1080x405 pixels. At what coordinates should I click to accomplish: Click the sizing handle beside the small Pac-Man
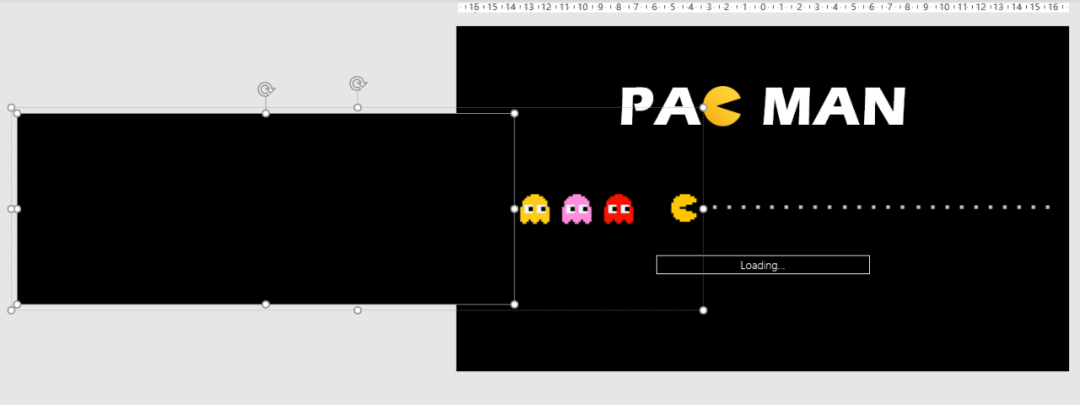pyautogui.click(x=703, y=208)
